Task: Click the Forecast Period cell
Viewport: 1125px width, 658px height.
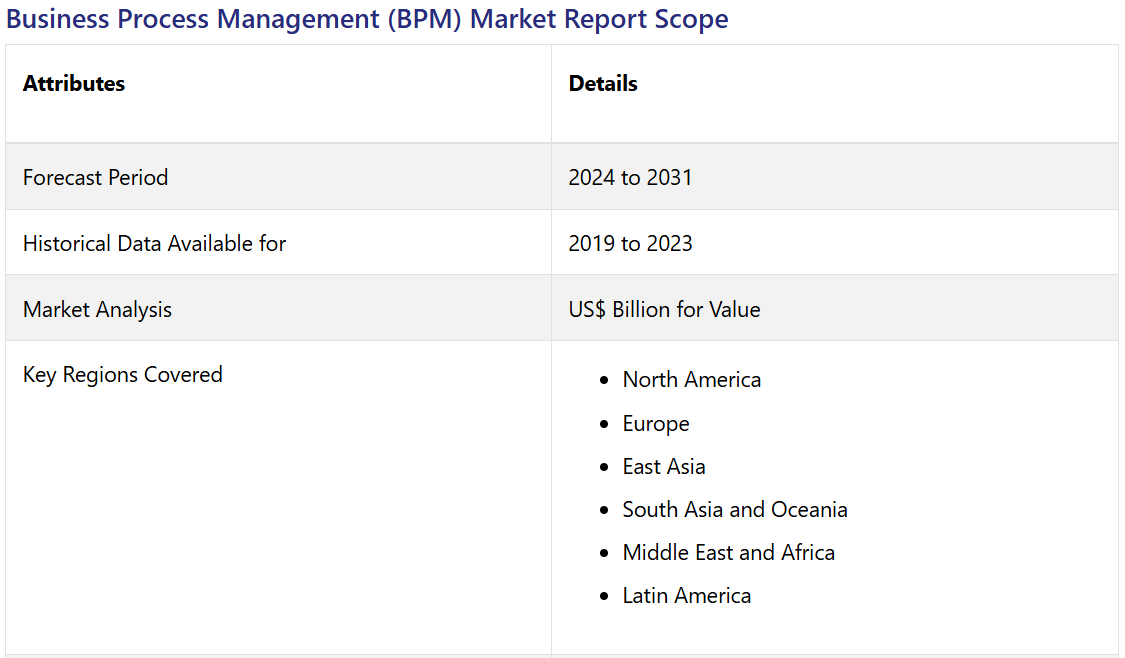Action: pyautogui.click(x=96, y=178)
